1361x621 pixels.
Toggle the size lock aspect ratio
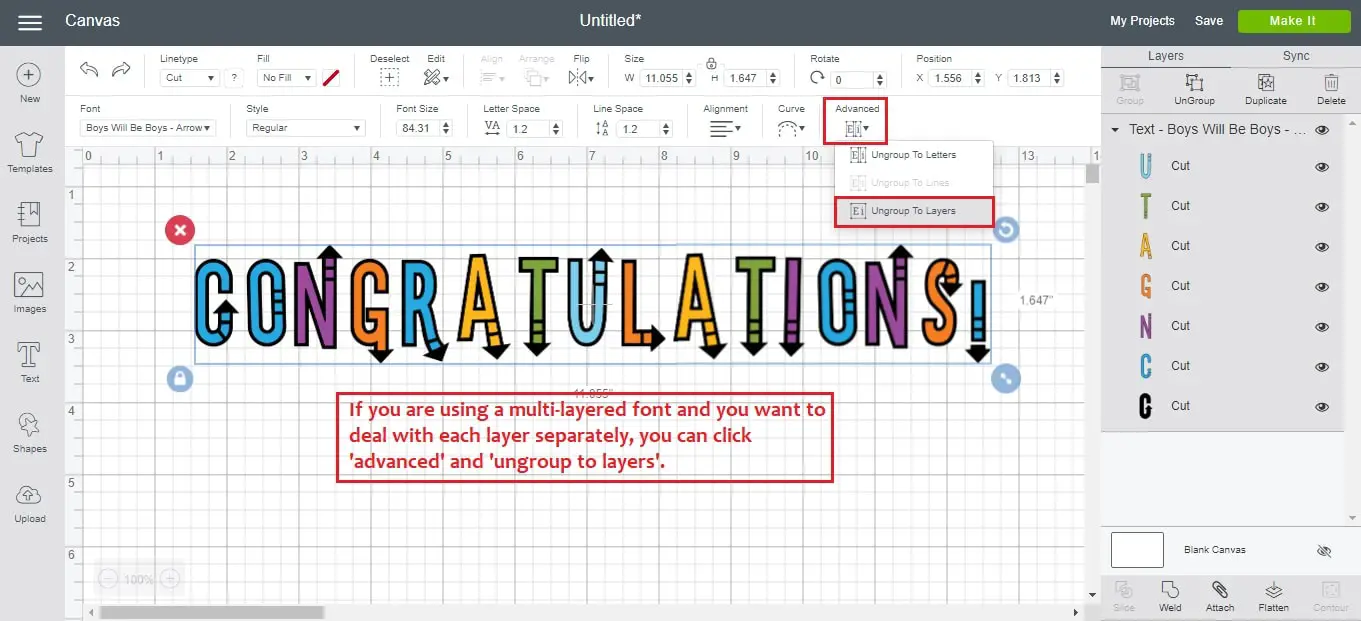[x=710, y=63]
